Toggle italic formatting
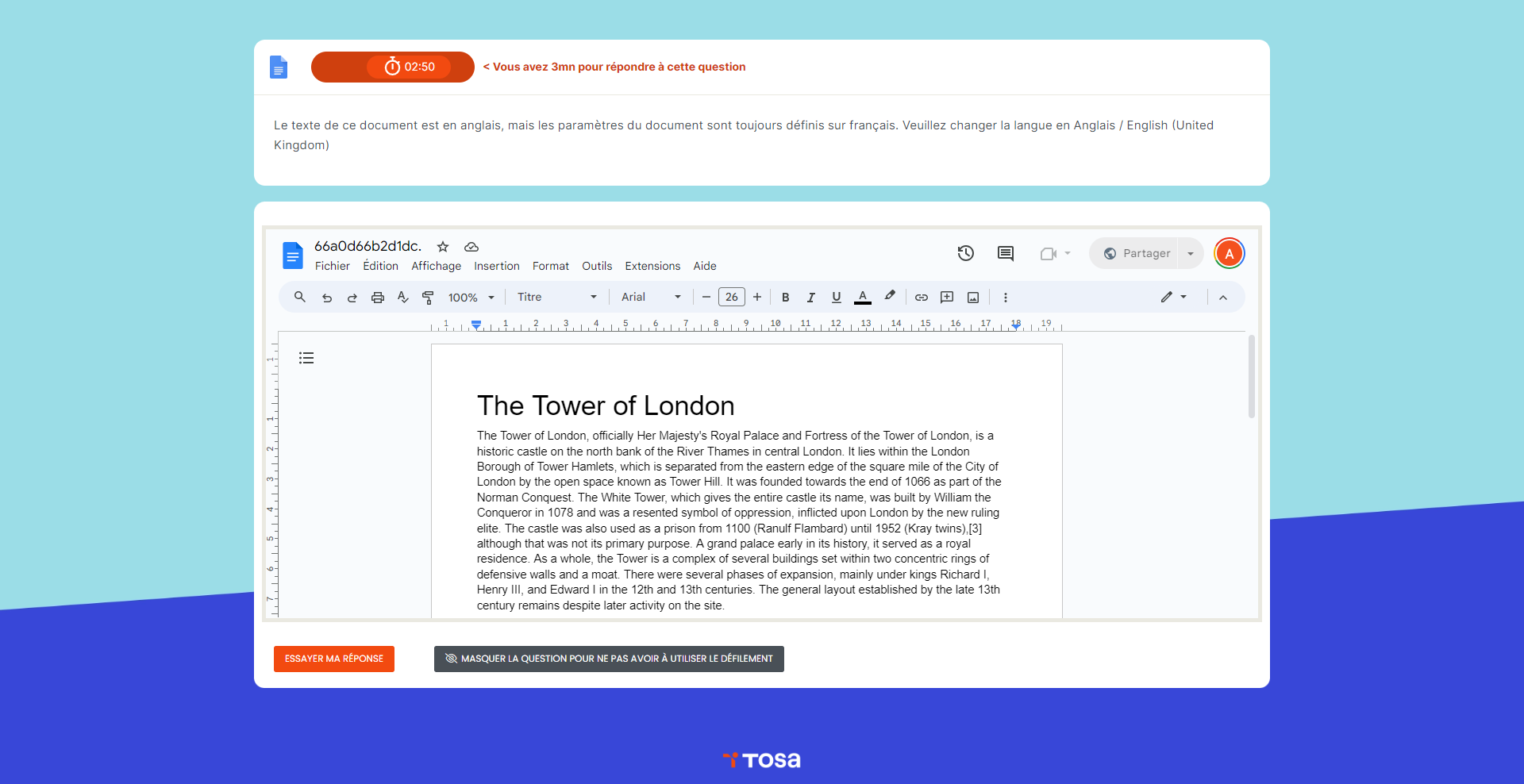The height and width of the screenshot is (784, 1524). tap(810, 298)
